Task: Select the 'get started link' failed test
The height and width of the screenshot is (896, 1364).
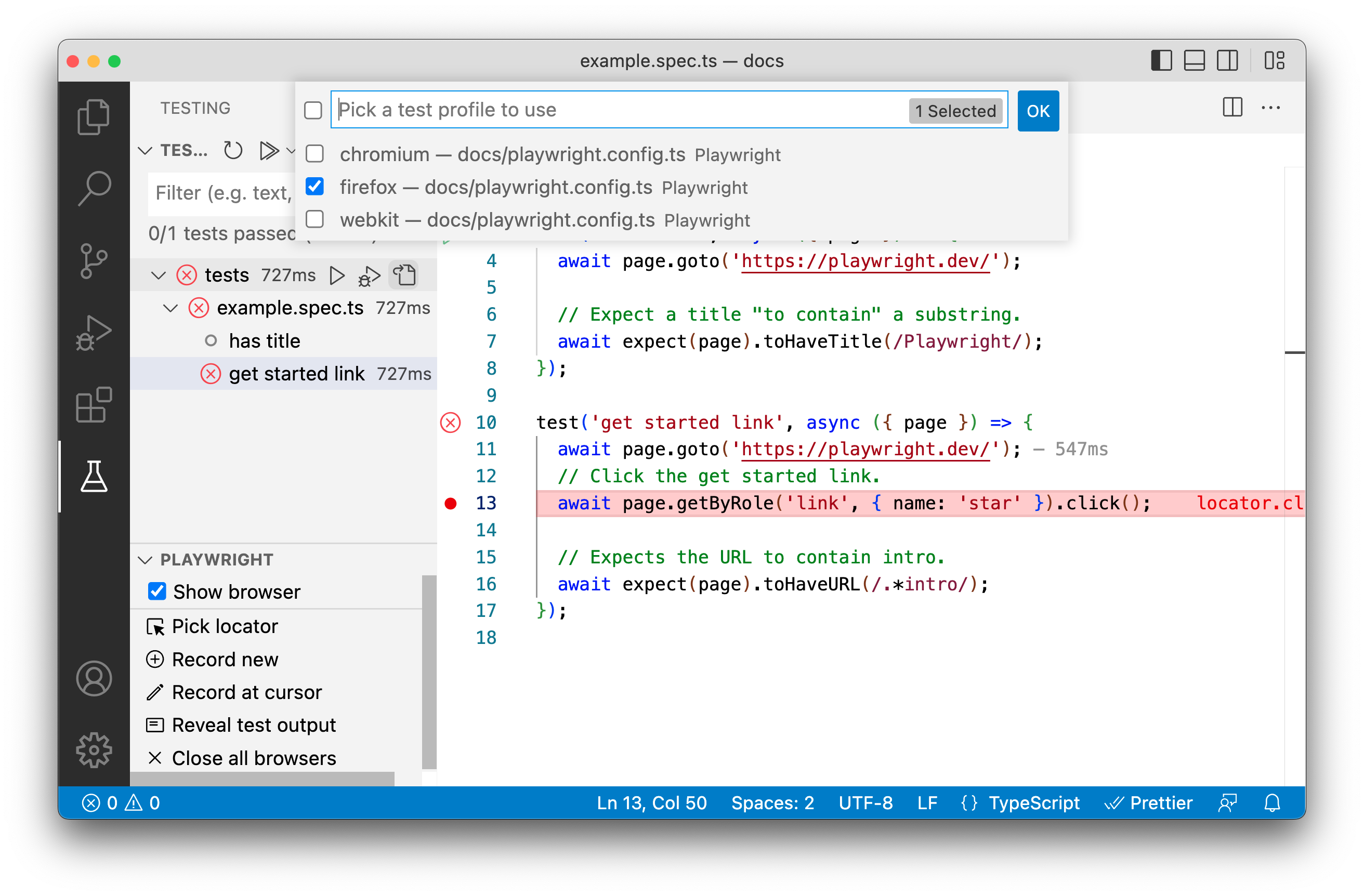Action: (x=296, y=373)
